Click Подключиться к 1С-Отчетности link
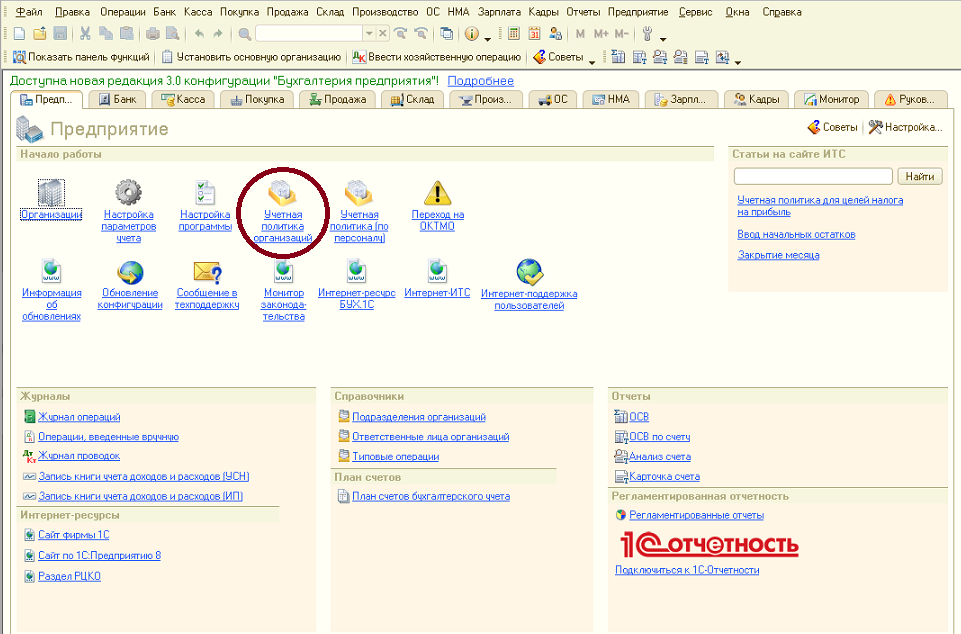This screenshot has width=961, height=634. [x=687, y=570]
